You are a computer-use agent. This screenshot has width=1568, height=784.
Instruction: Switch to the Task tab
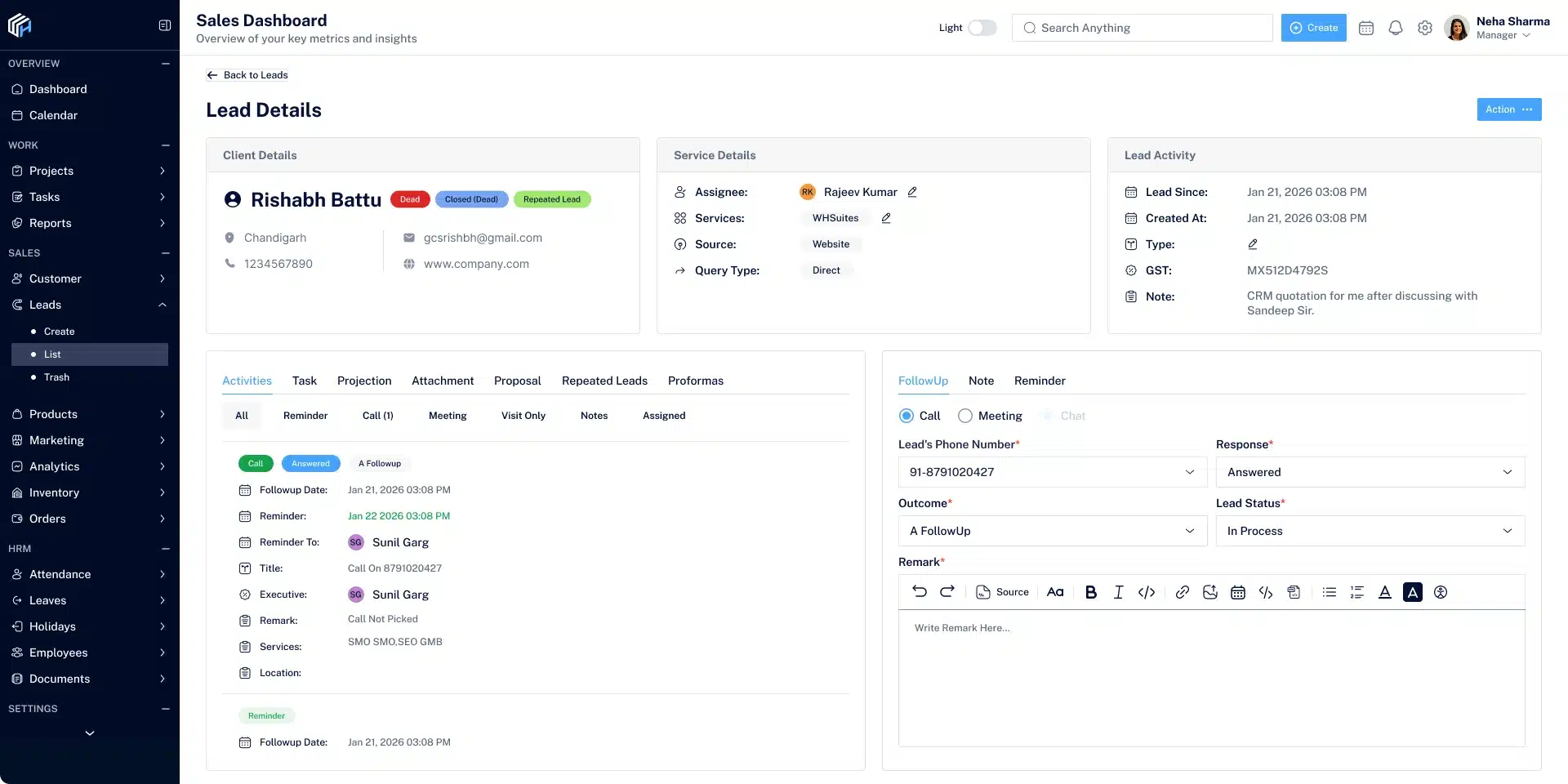pos(305,381)
